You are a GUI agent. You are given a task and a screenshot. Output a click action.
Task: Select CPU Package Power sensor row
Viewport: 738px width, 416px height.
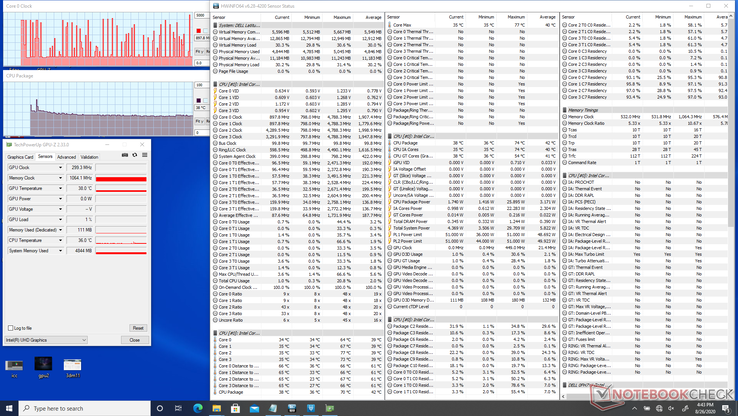[472, 202]
